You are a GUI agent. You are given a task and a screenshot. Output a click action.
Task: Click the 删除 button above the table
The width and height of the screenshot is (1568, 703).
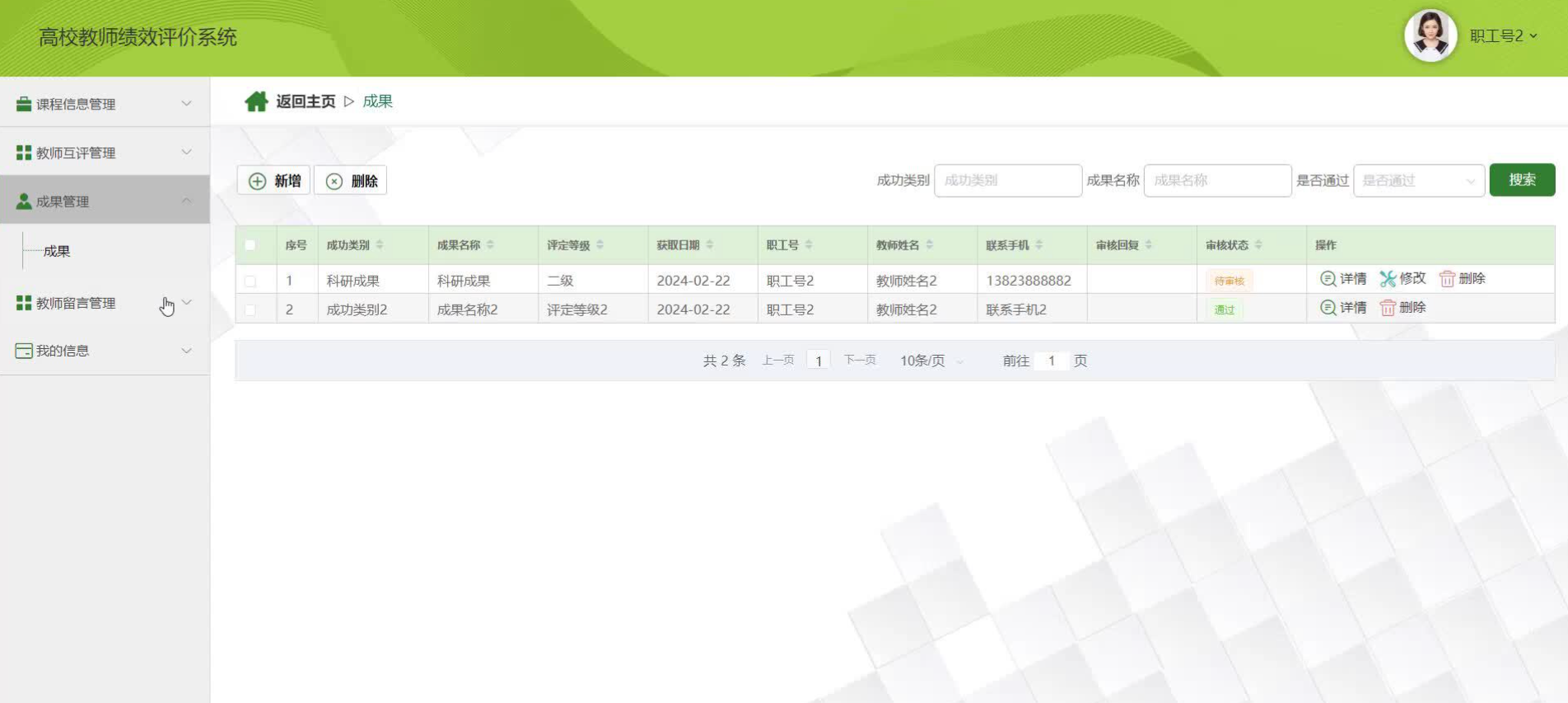coord(351,180)
